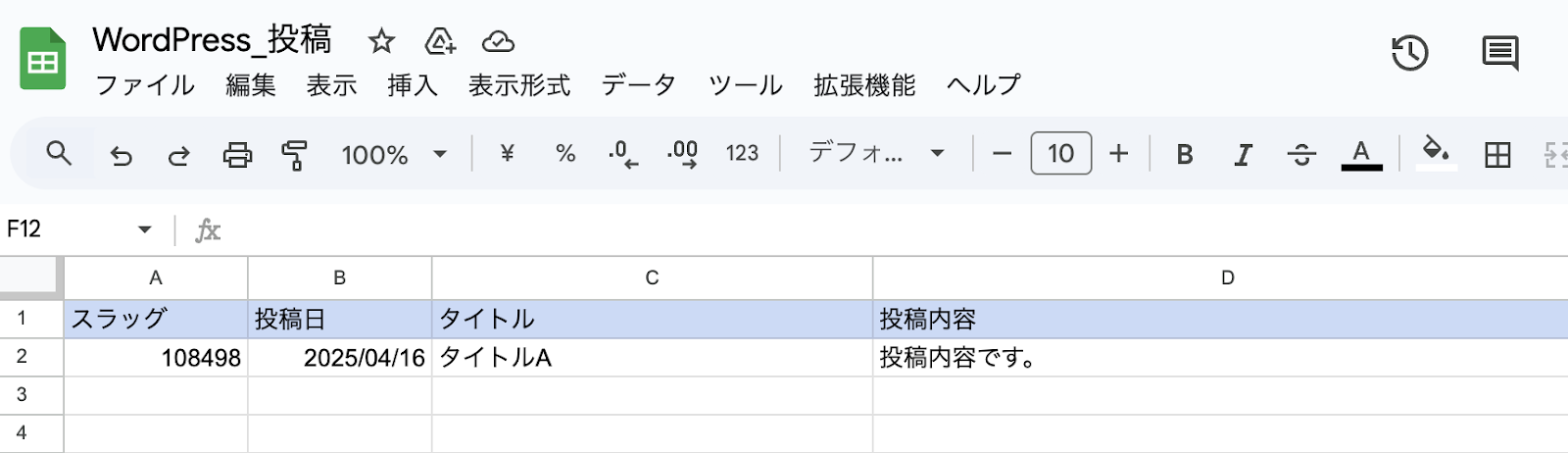The image size is (1568, 453).
Task: Click the search menus magnifier icon
Action: coord(59,154)
